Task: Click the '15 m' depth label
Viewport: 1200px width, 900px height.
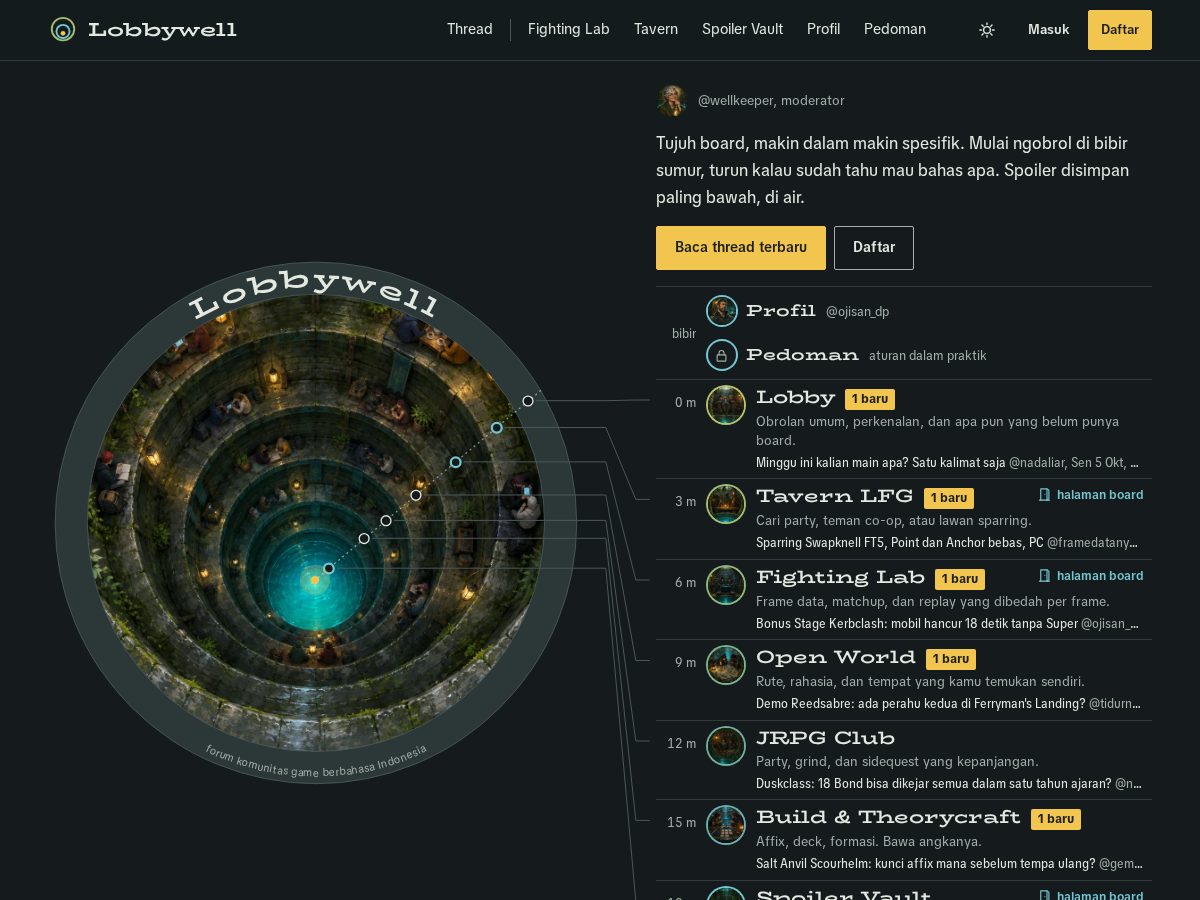Action: [x=682, y=822]
